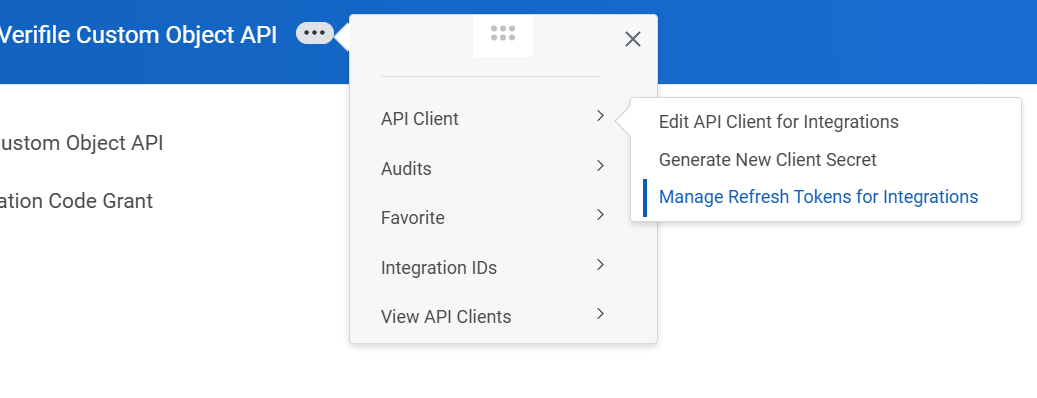Expand the Favorite chevron arrow
Viewport: 1037px width, 398px height.
pyautogui.click(x=600, y=215)
